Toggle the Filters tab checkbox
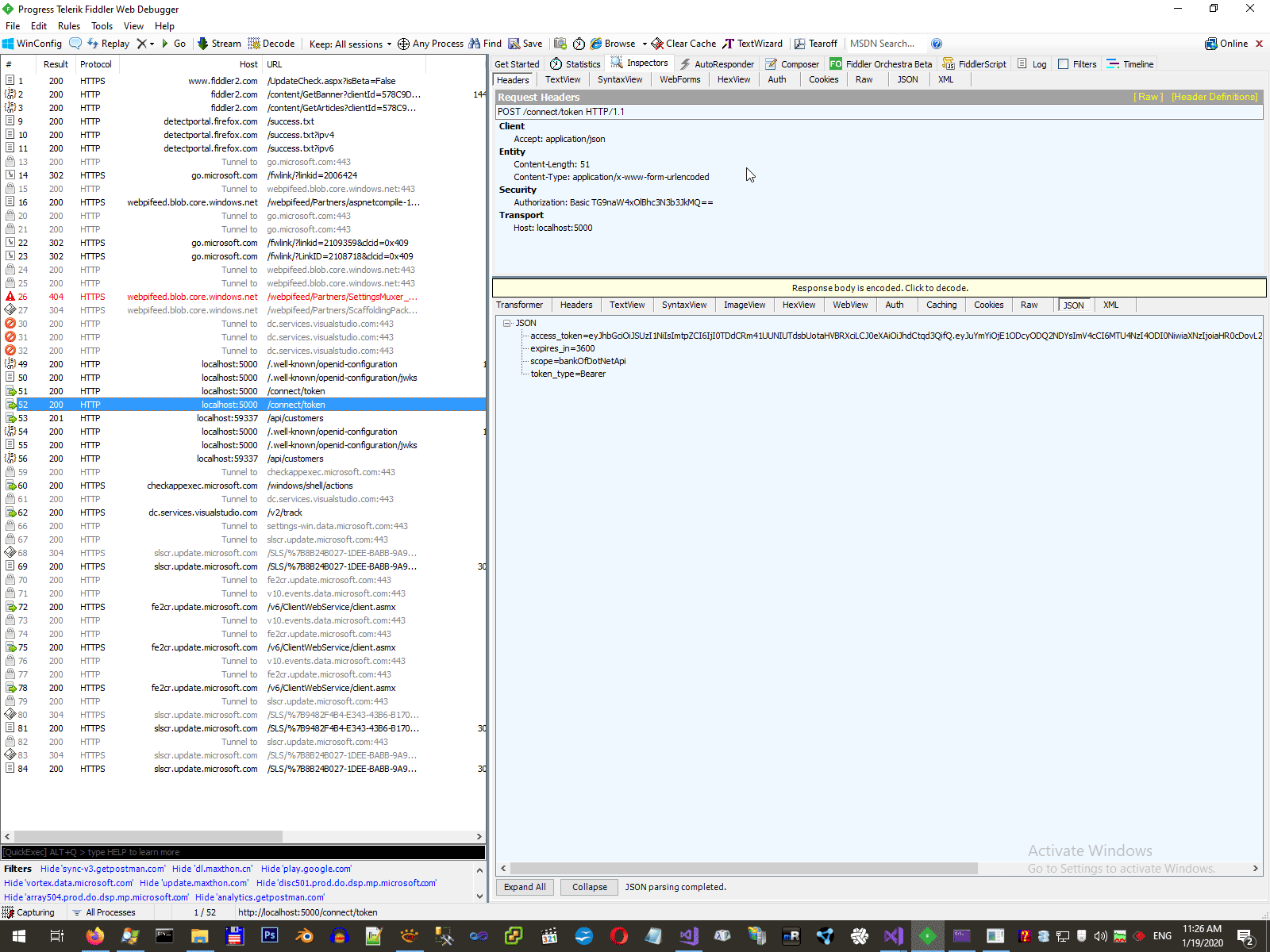The width and height of the screenshot is (1270, 952). pyautogui.click(x=1064, y=64)
